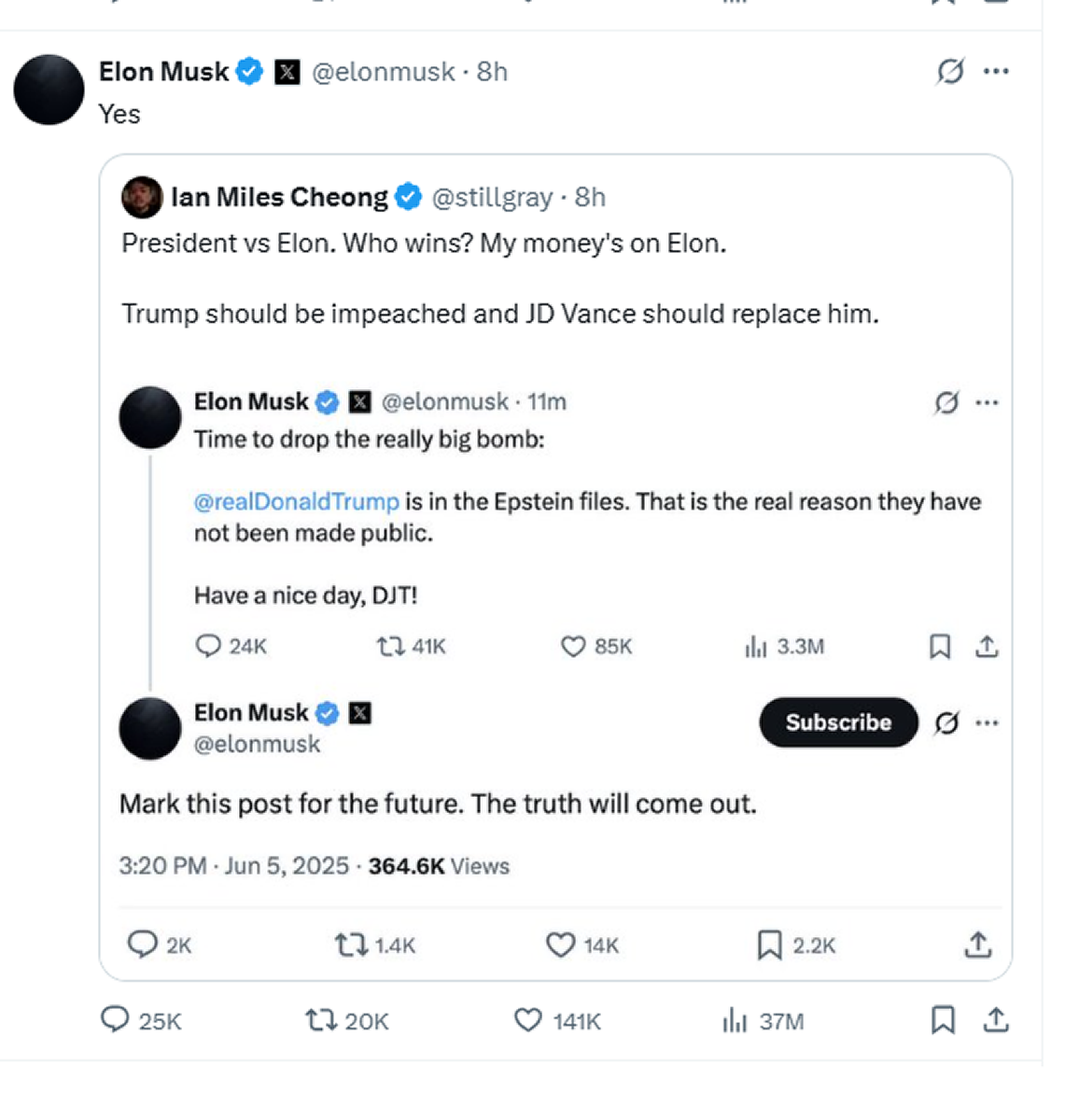Viewport: 1079px width, 1120px height.
Task: Bookmark the quoted post with 2.2K bookmarks
Action: 769,945
